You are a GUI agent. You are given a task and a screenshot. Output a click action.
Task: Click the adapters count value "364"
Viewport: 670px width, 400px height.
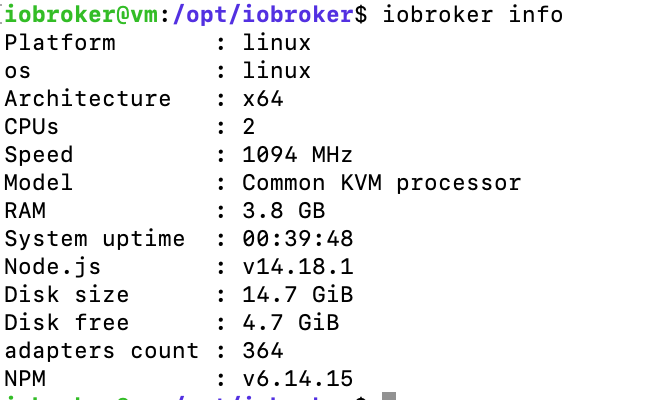tap(263, 351)
